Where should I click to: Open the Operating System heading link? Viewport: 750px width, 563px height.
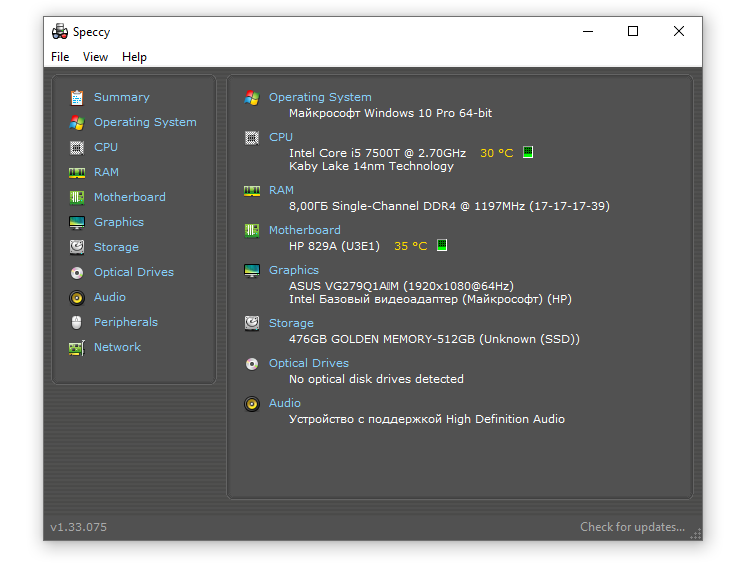tap(320, 97)
